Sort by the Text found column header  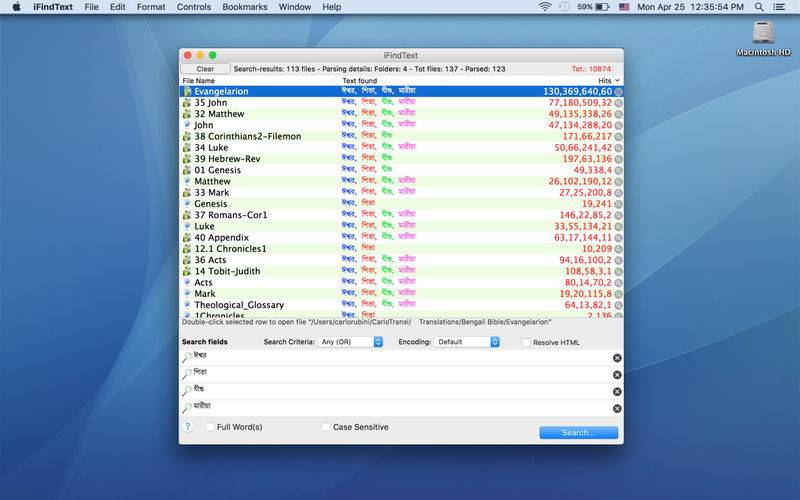click(x=360, y=81)
